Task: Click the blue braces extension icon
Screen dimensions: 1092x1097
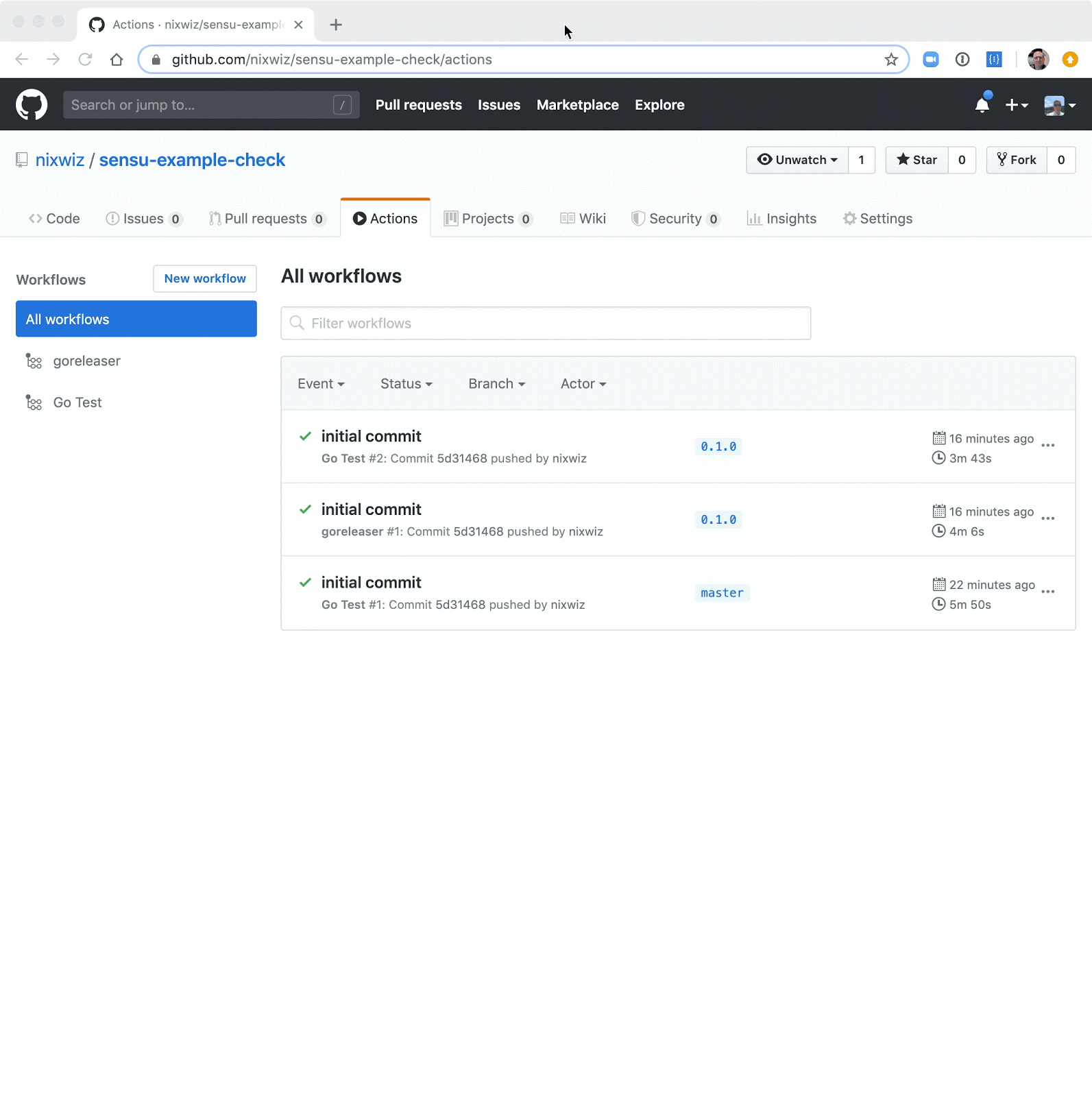Action: pos(994,60)
